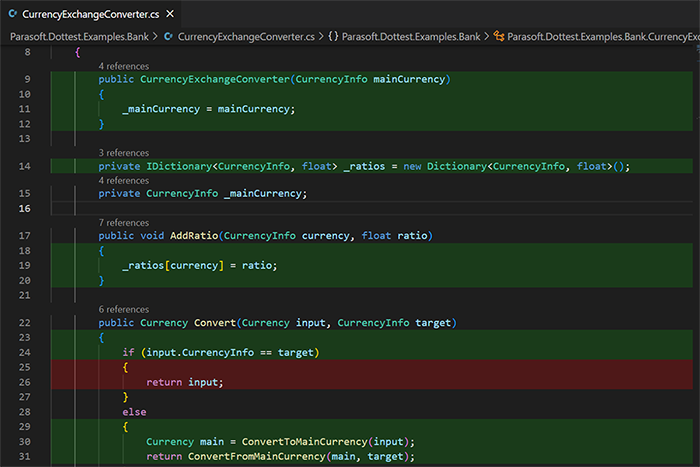Click input.CurrencyInfo in the if condition
Screen dimensions: 700x467
[200, 352]
